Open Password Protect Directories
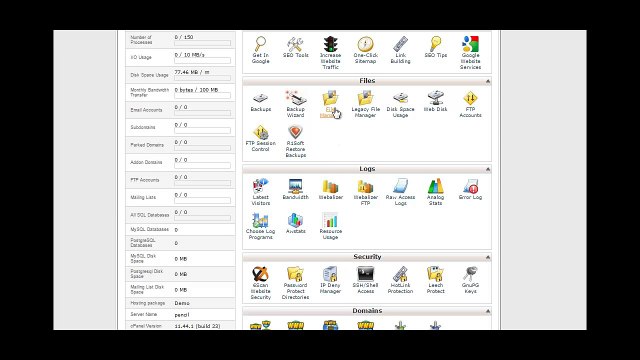This screenshot has width=640, height=360. pyautogui.click(x=296, y=283)
